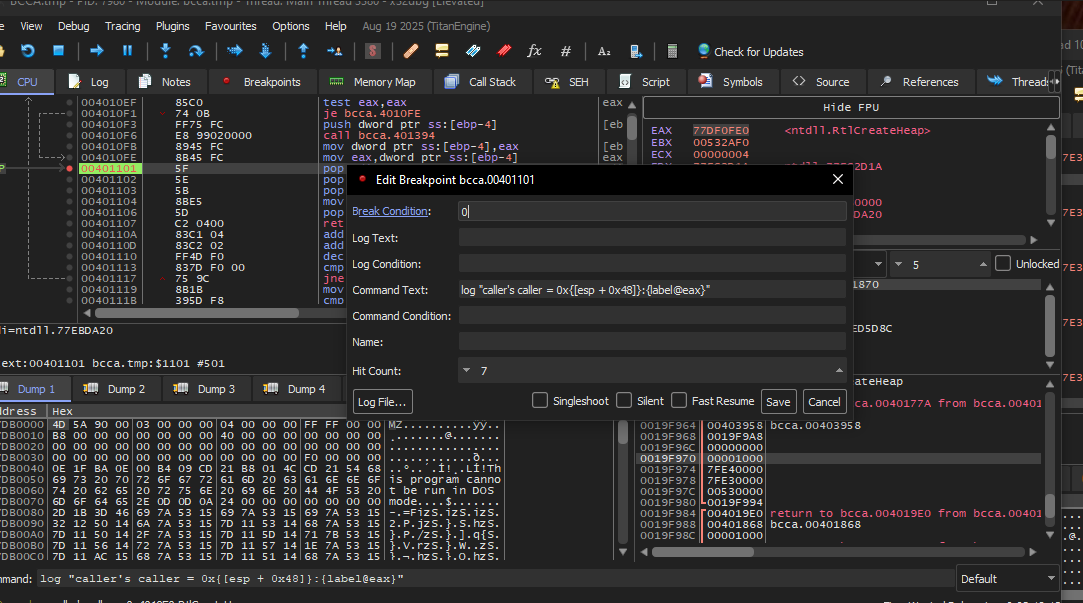Switch to the Breakpoints tab
This screenshot has width=1083, height=603.
pos(263,82)
